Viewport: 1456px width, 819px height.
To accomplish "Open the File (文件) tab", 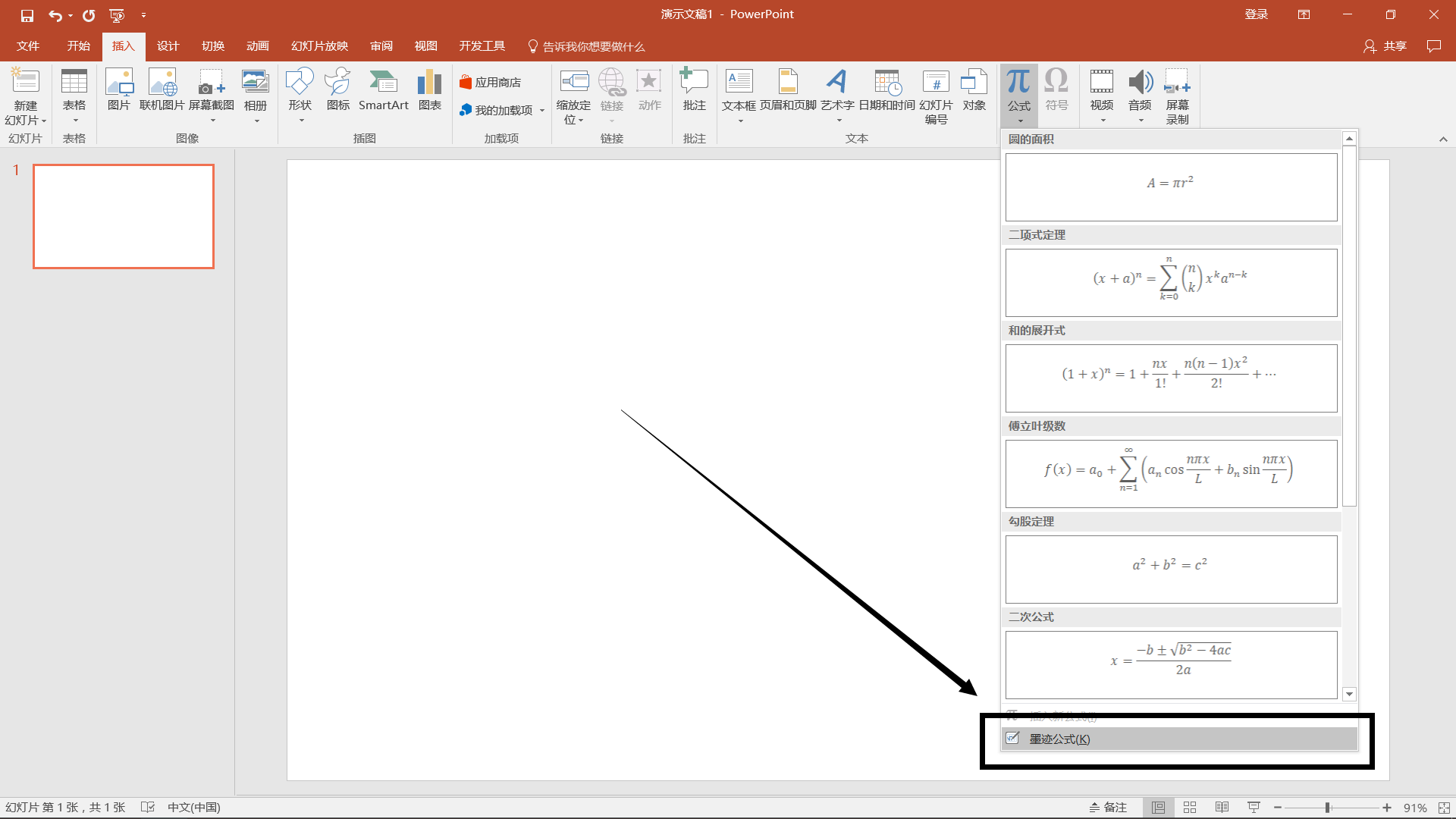I will (28, 46).
